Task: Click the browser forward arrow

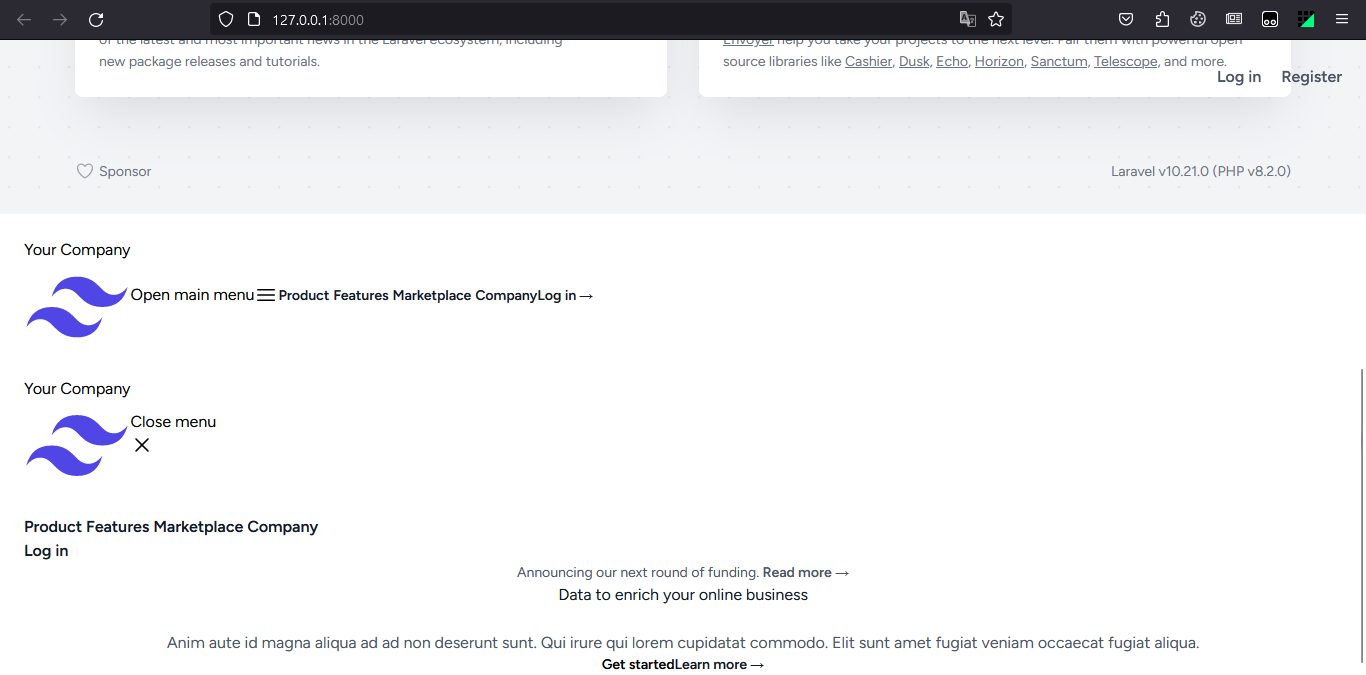Action: pos(60,19)
